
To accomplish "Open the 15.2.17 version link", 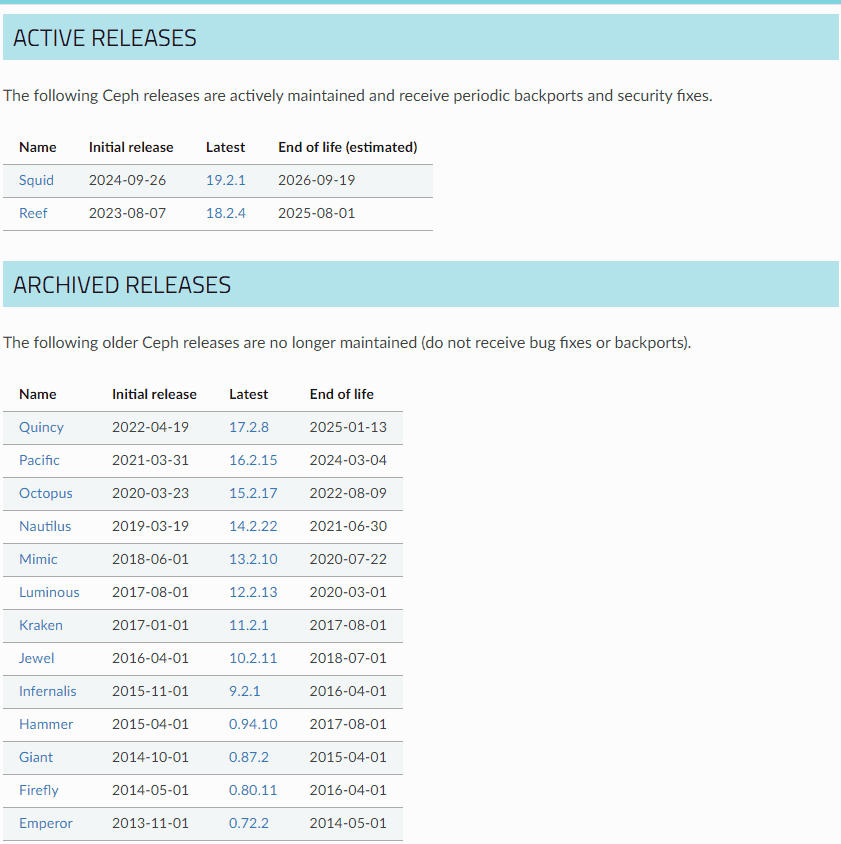I will tap(253, 493).
